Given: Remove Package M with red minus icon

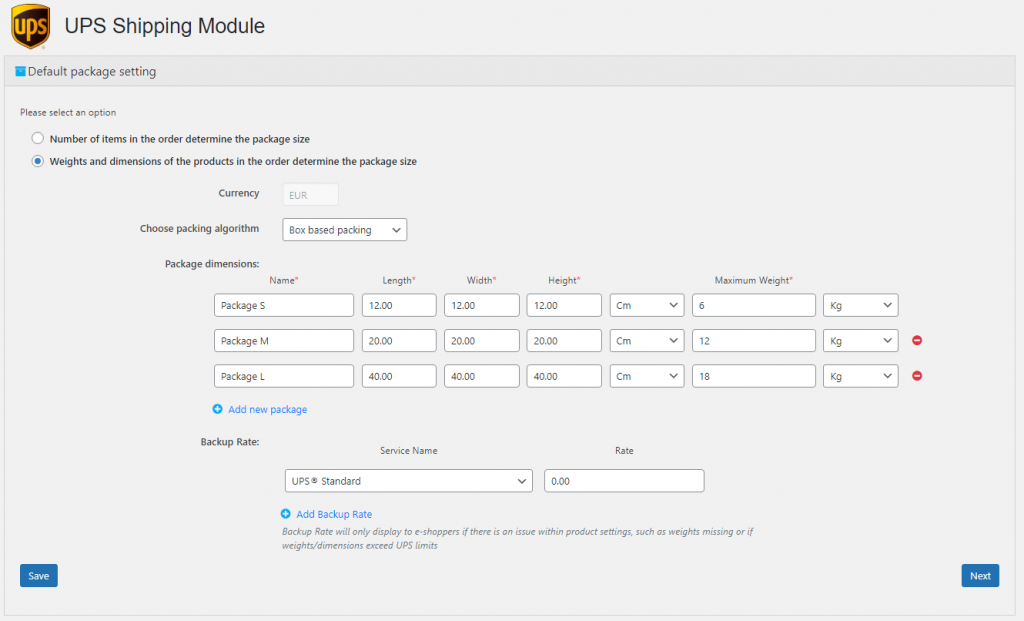Looking at the screenshot, I should click(917, 340).
